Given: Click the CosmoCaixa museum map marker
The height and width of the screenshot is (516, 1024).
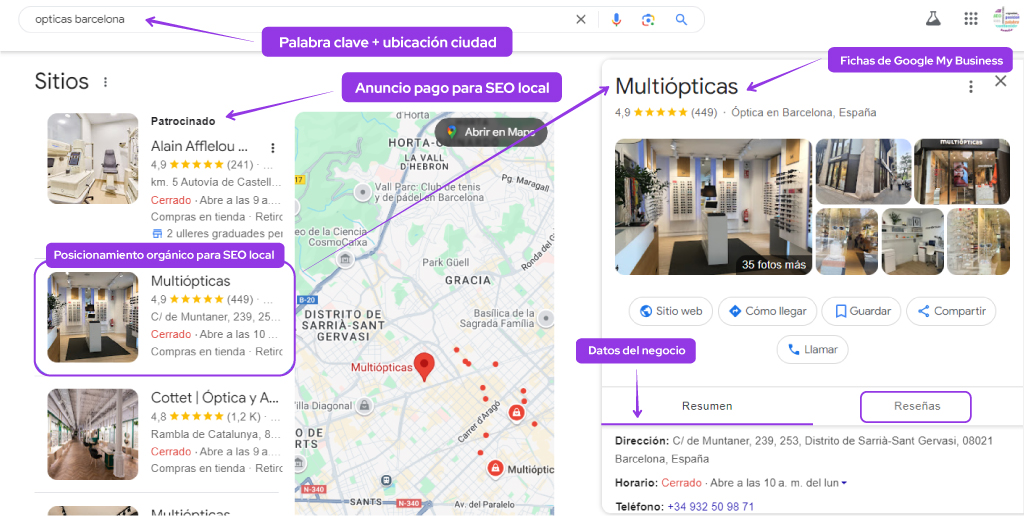Looking at the screenshot, I should pyautogui.click(x=344, y=259).
